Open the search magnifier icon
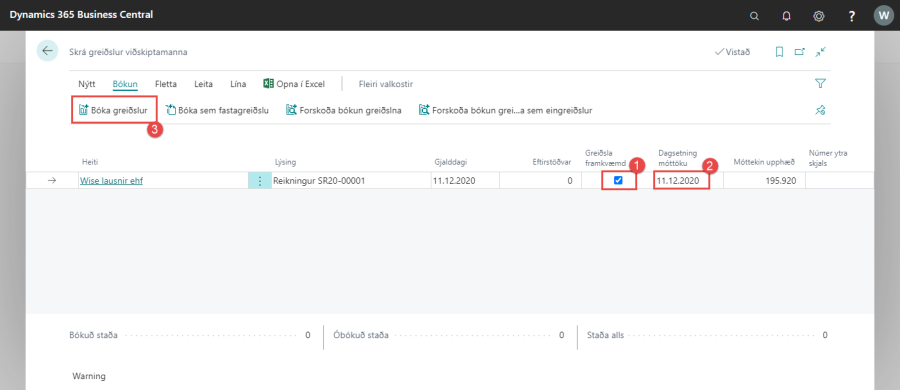The height and width of the screenshot is (390, 900). click(x=754, y=16)
